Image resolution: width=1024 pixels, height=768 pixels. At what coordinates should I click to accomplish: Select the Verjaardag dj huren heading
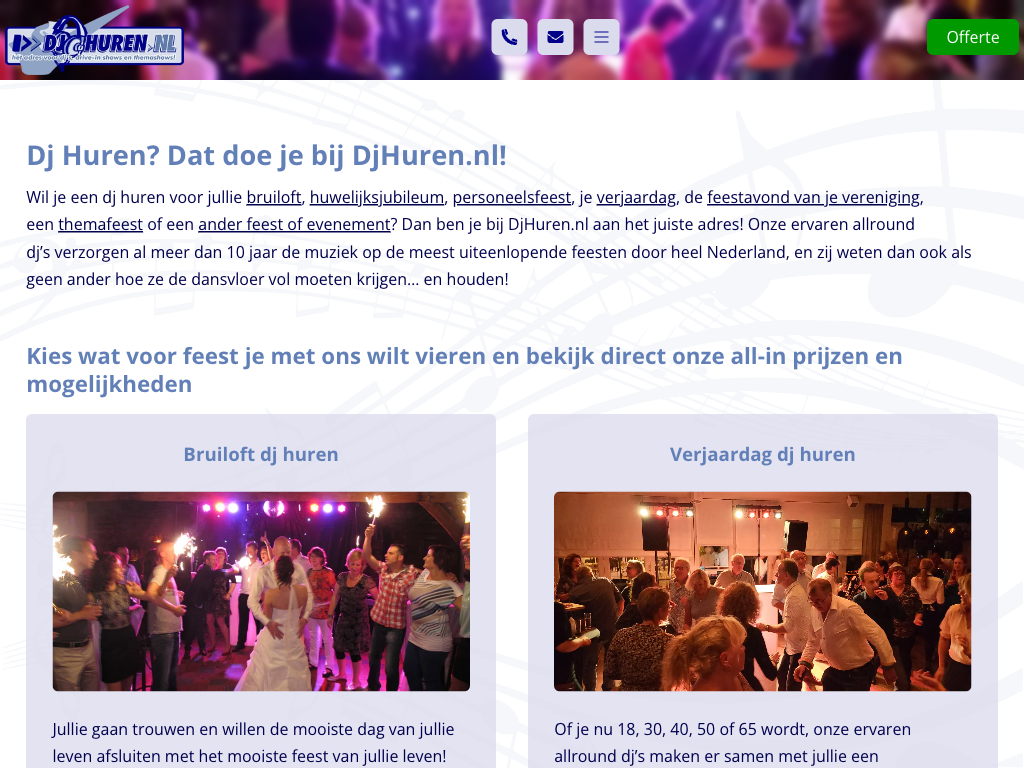763,455
